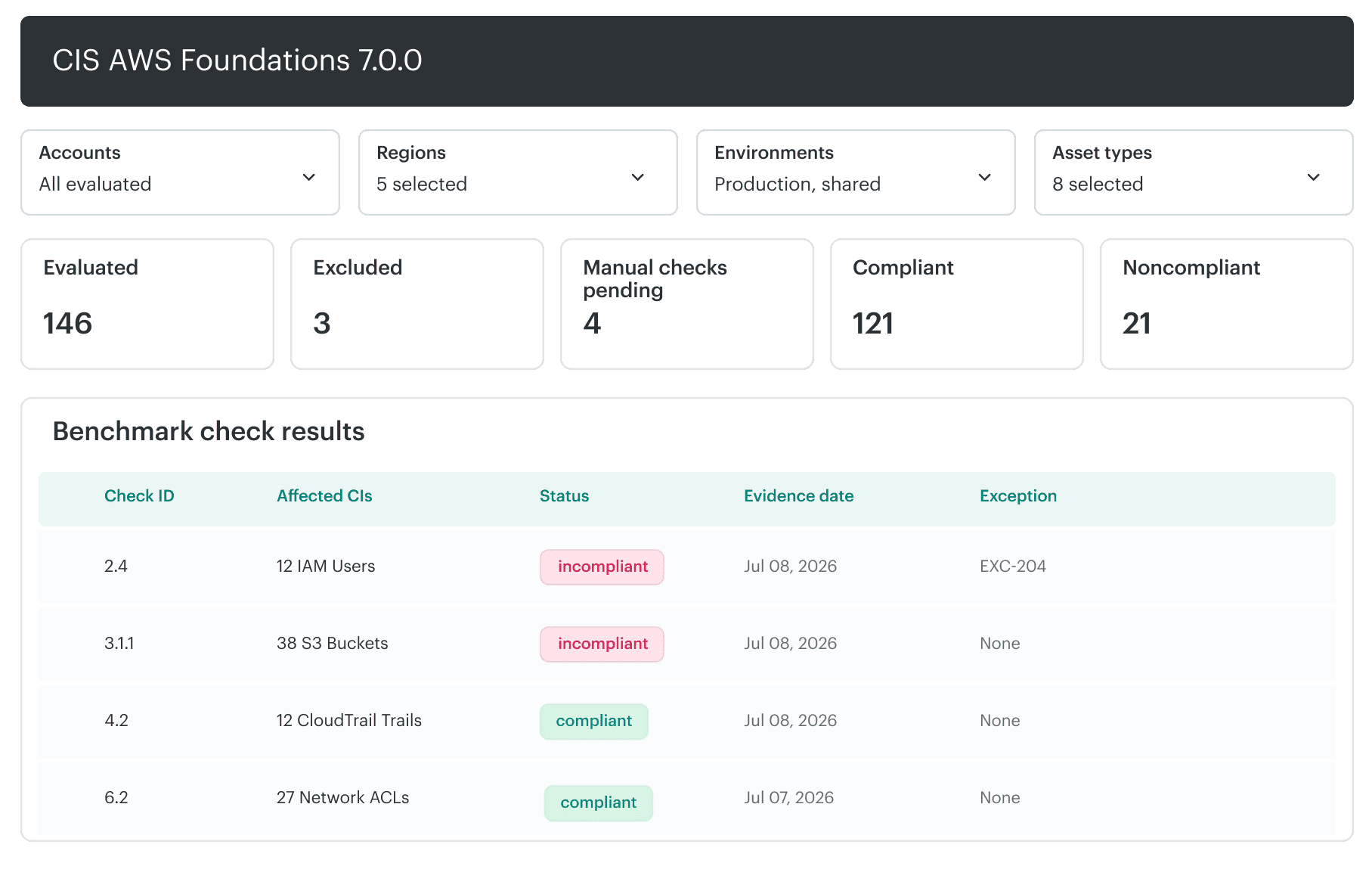Viewport: 1372px width, 894px height.
Task: Open the Asset types dropdown
Action: (x=1194, y=172)
